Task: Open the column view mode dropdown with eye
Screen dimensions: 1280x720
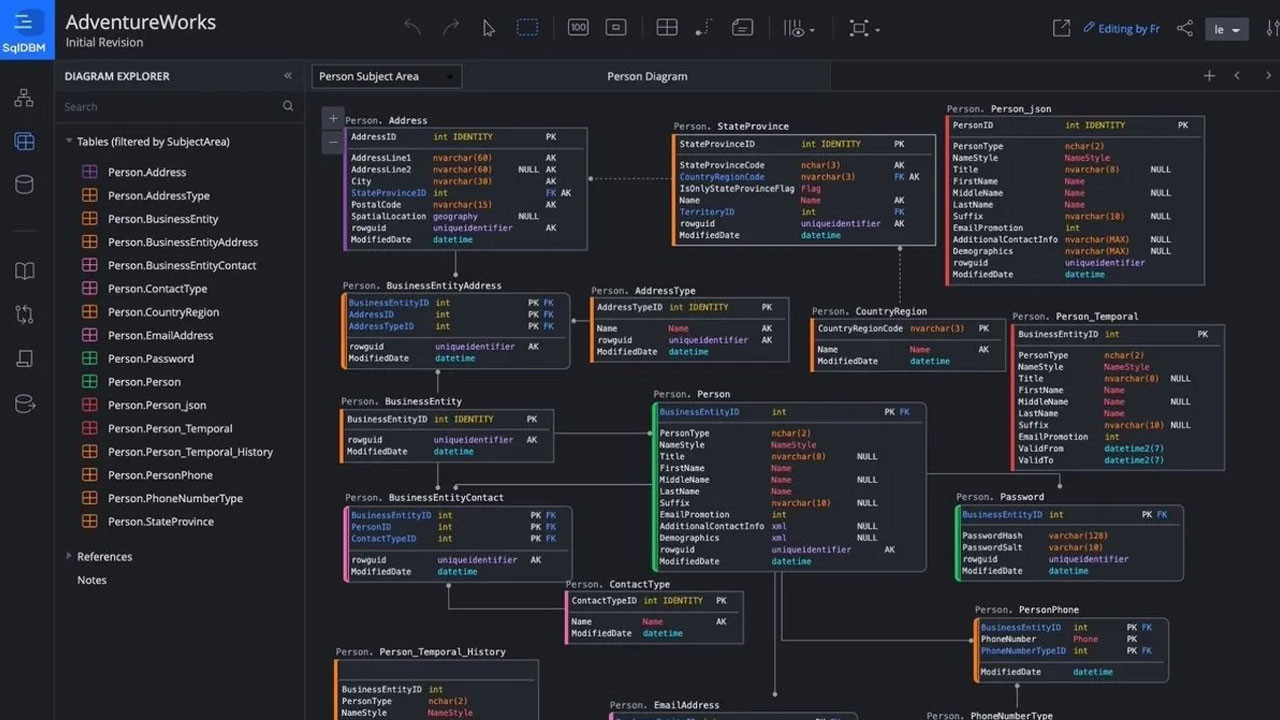Action: point(798,29)
